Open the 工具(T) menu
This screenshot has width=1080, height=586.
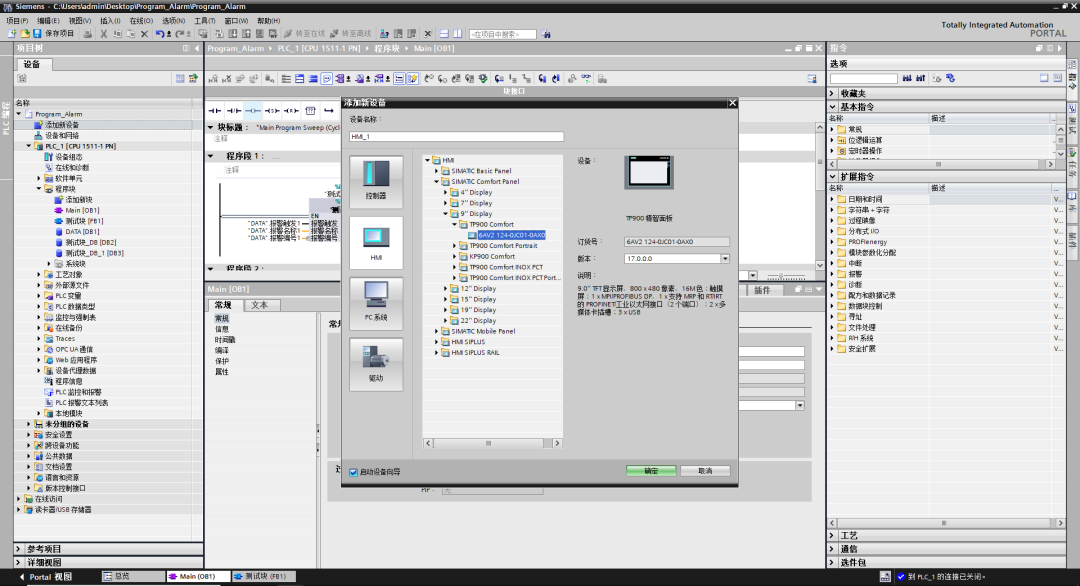click(205, 21)
